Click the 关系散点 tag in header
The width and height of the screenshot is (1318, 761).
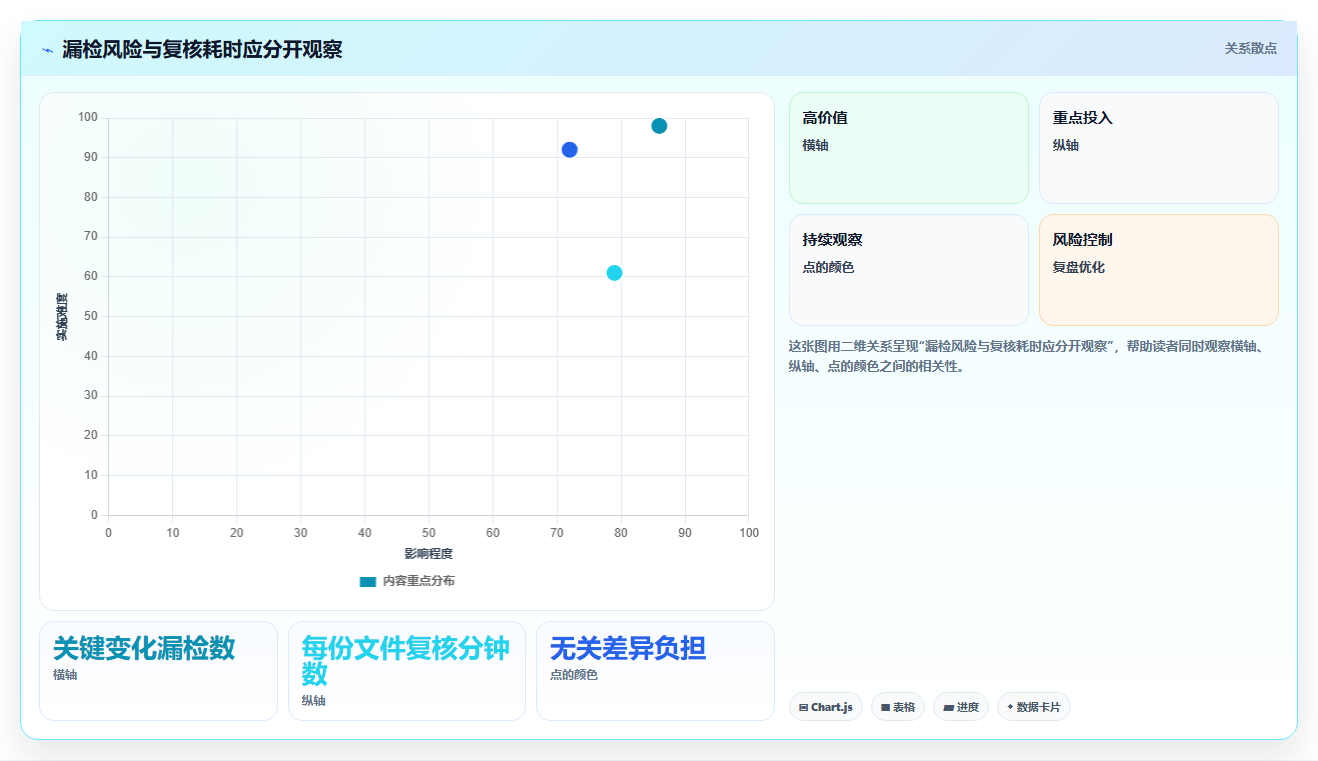pos(1251,48)
